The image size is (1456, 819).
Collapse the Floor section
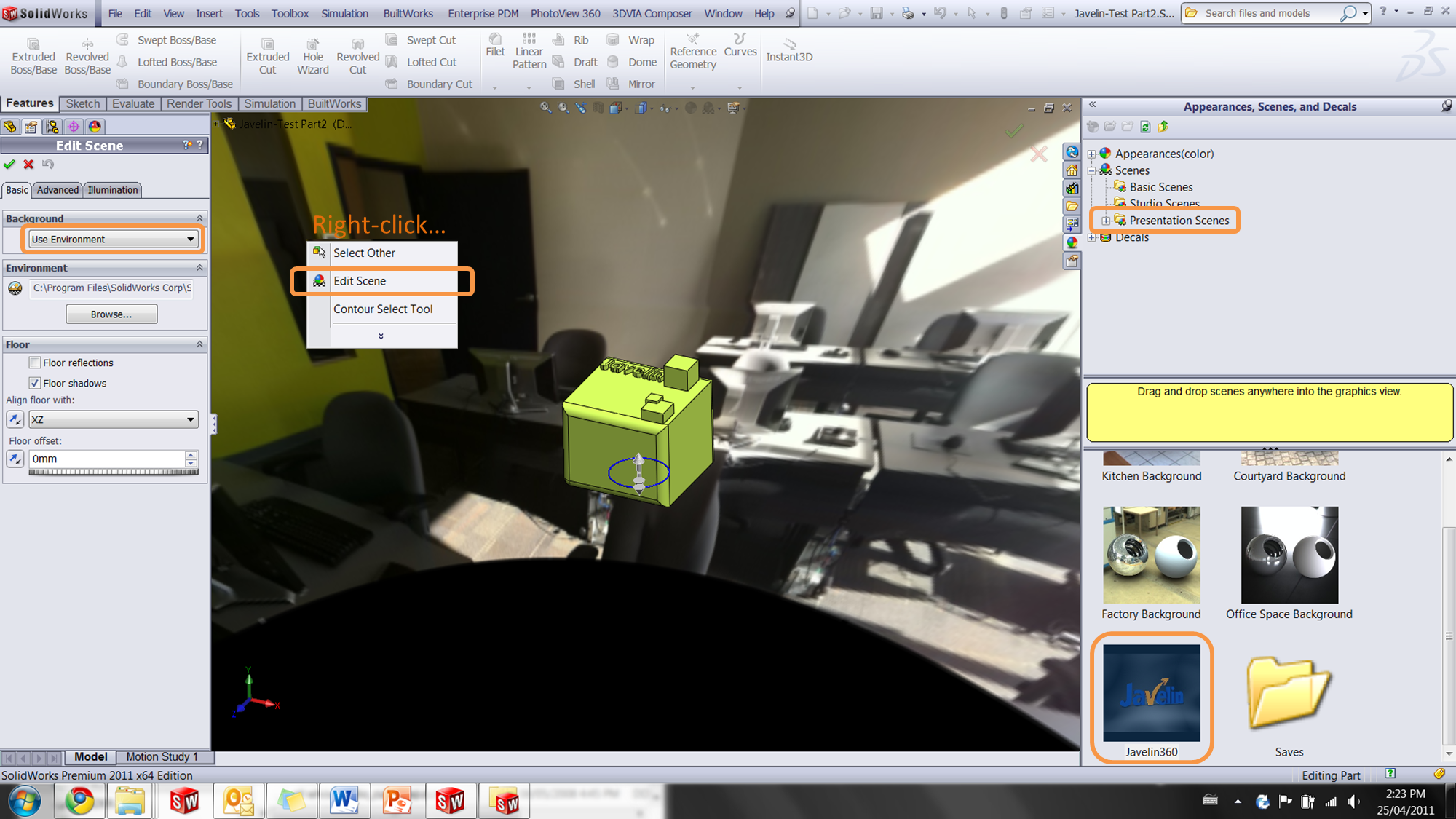(x=199, y=344)
